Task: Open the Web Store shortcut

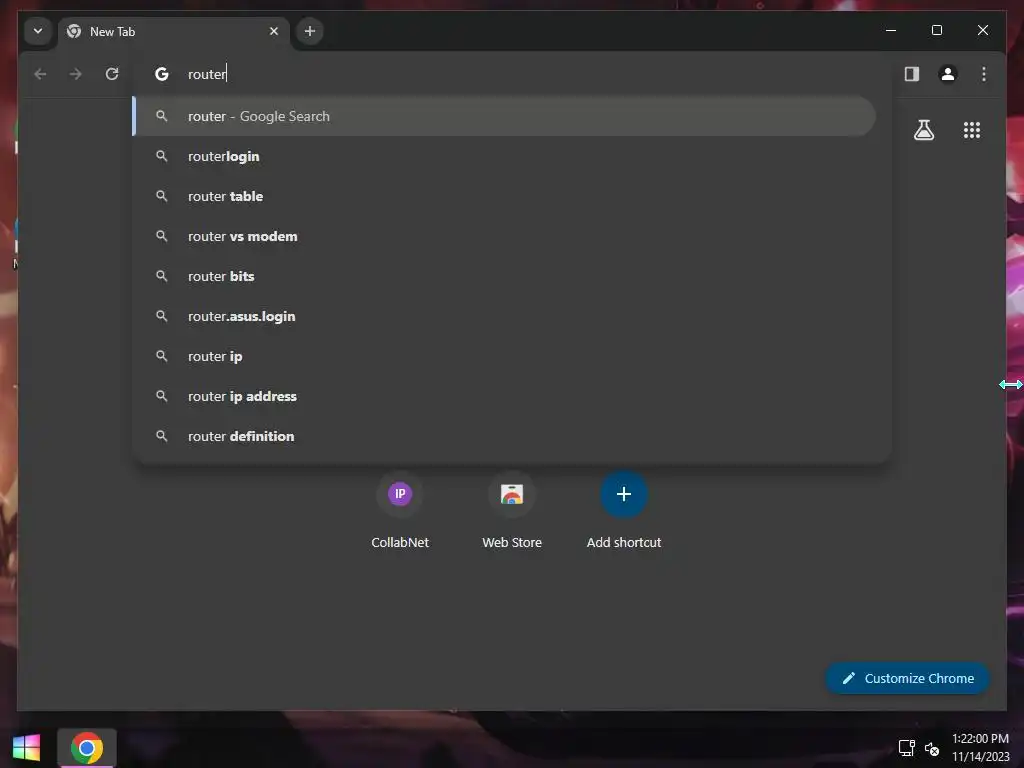Action: (x=512, y=511)
